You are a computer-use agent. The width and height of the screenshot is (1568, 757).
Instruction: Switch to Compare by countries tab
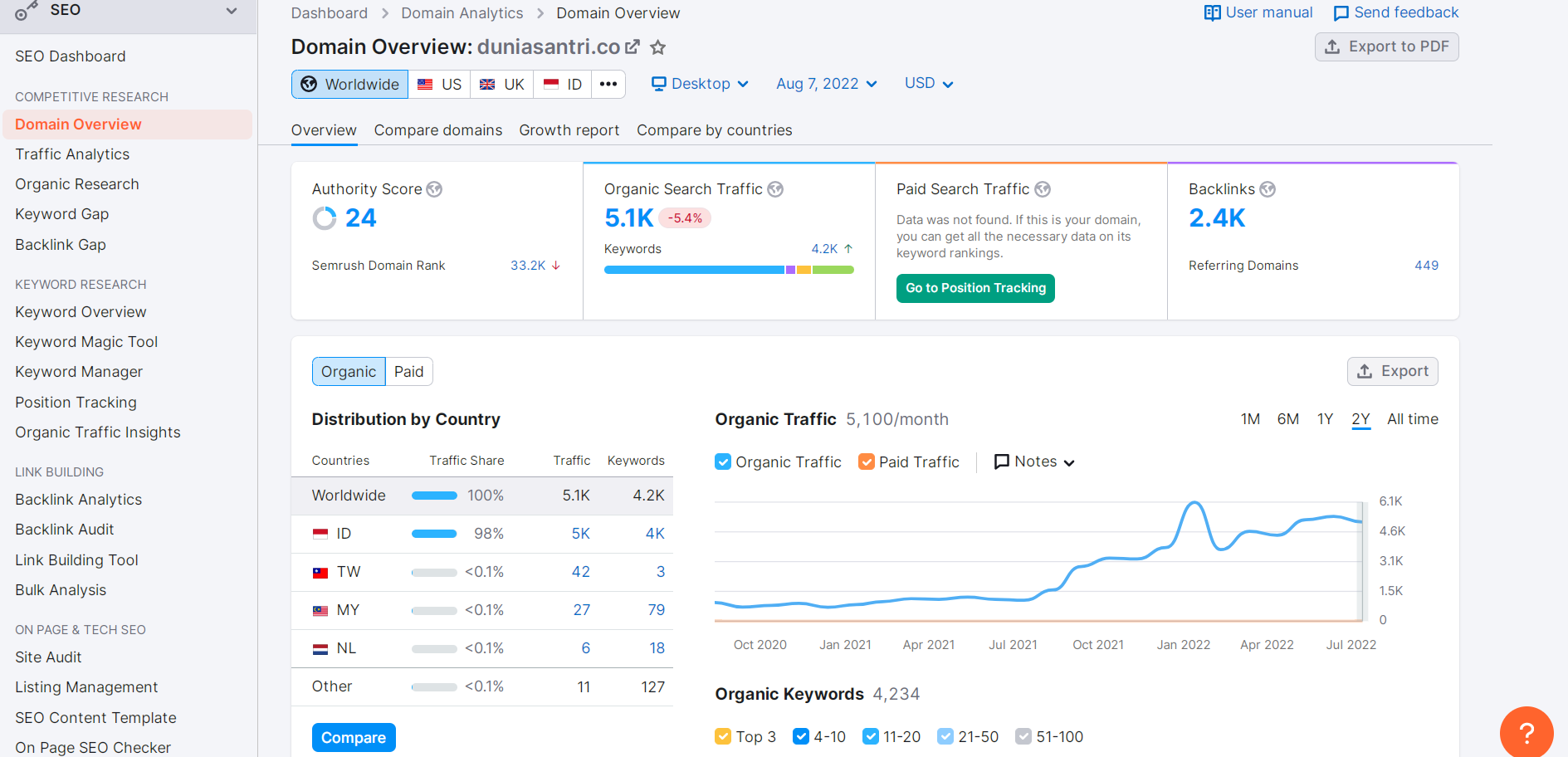point(715,130)
